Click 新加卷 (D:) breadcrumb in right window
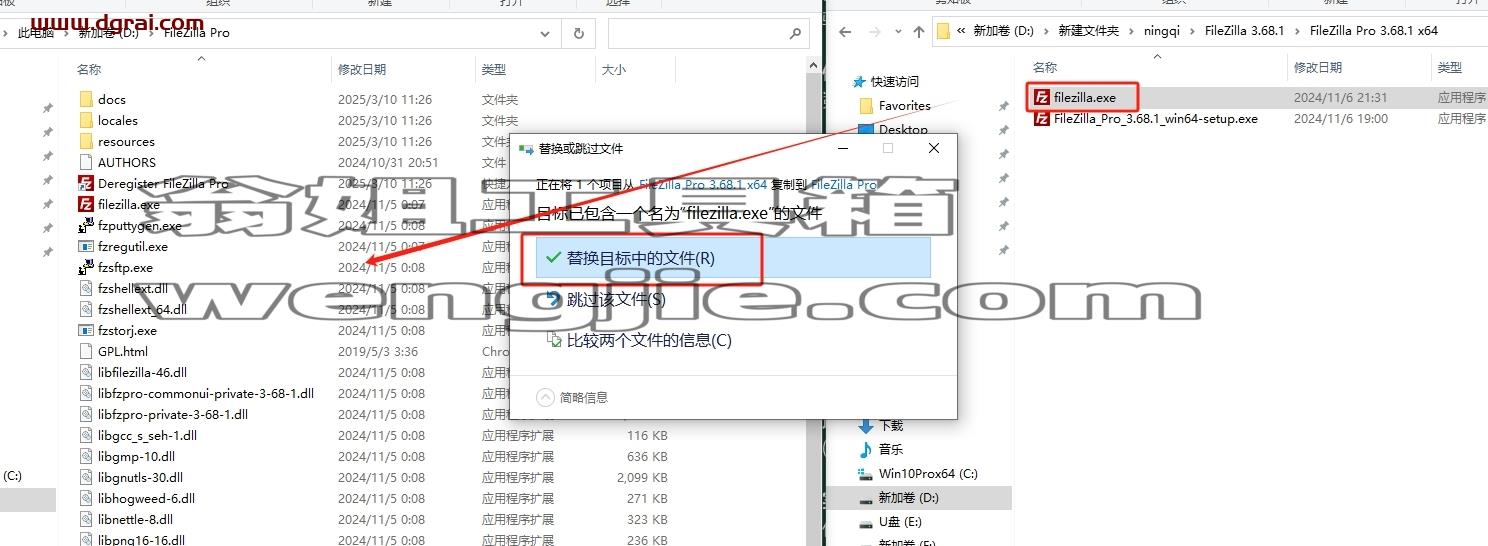The image size is (1488, 546). (1003, 31)
